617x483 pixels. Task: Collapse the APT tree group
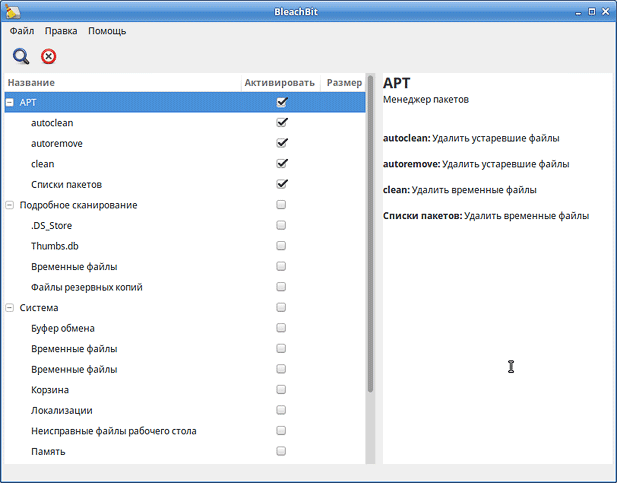(x=10, y=102)
